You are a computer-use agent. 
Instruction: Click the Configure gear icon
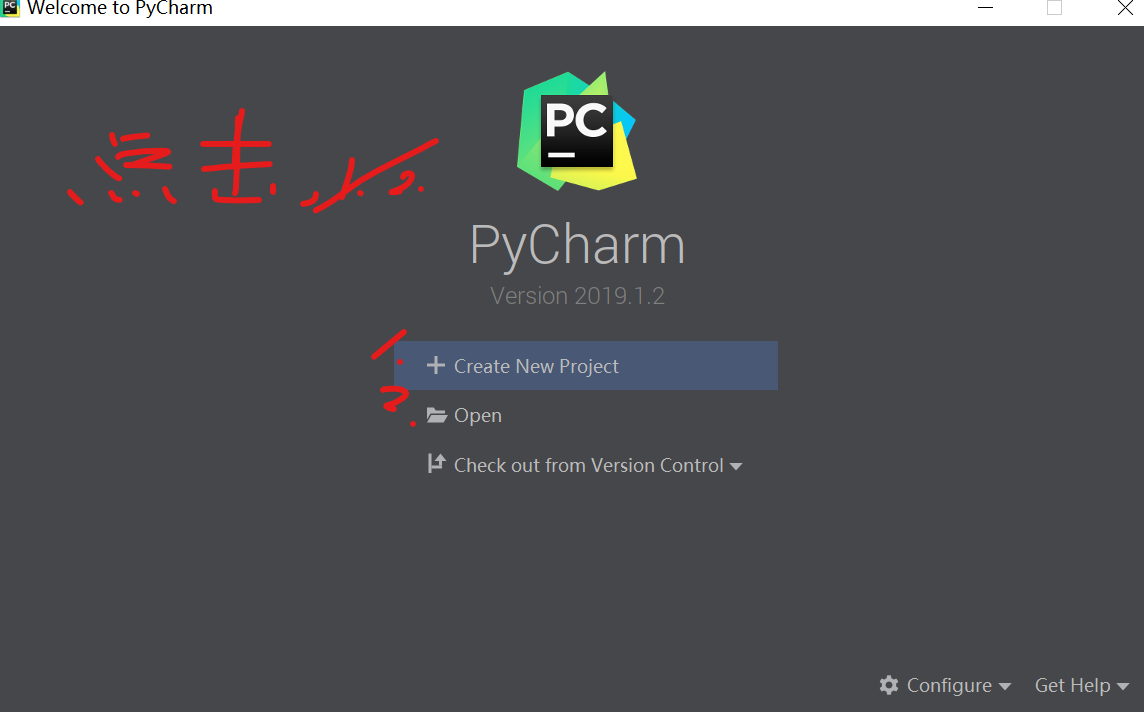click(889, 685)
